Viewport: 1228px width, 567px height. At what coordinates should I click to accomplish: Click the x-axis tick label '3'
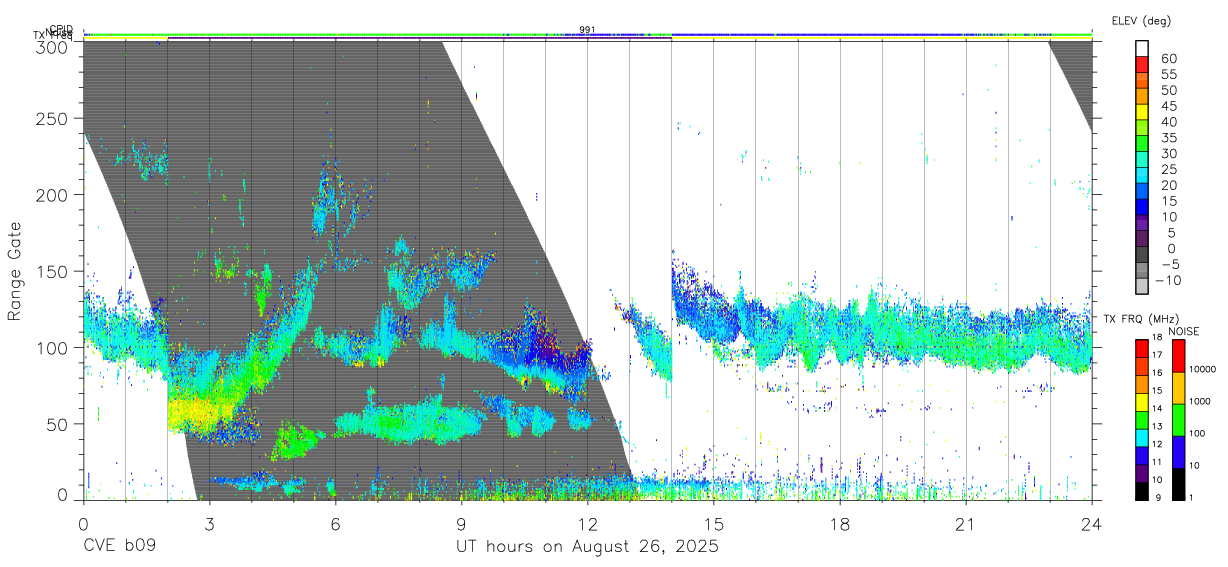(209, 524)
